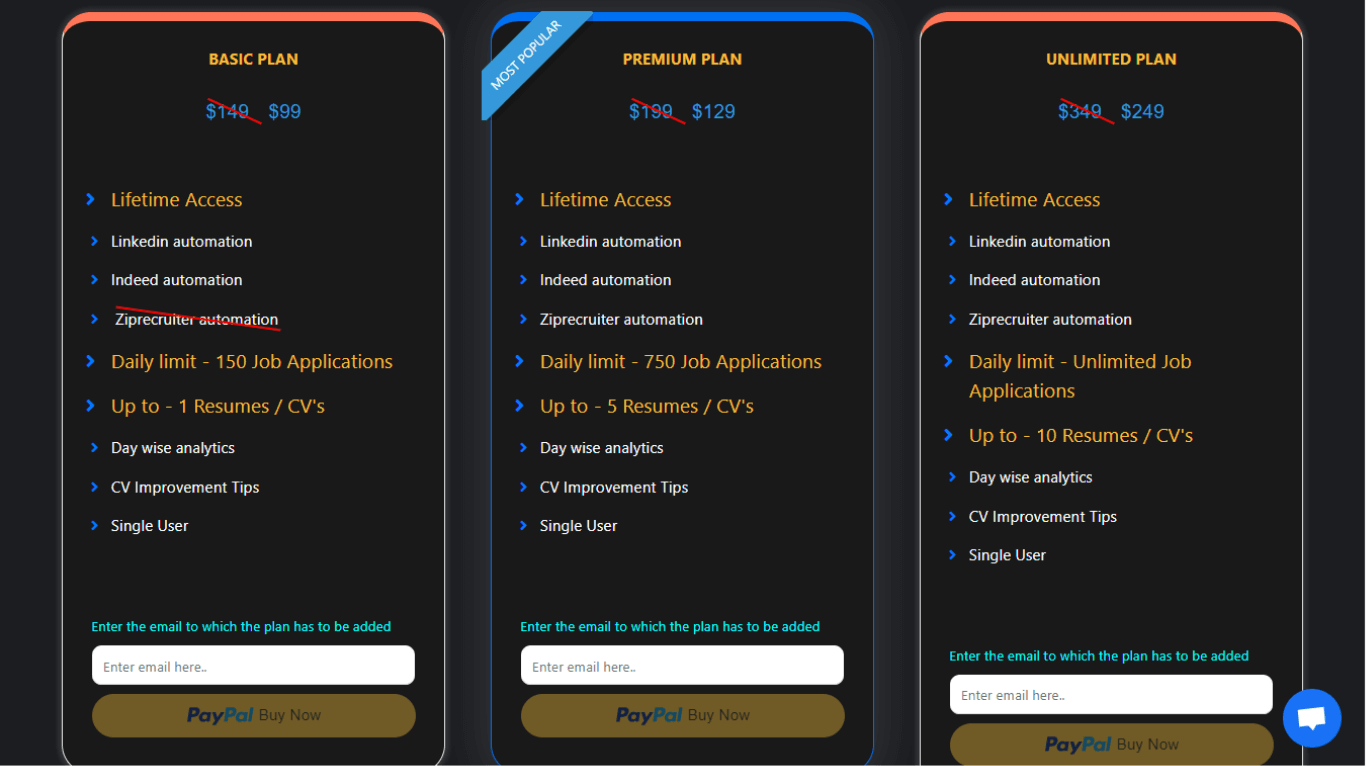Viewport: 1366px width, 766px height.
Task: Click Unlimited plan's Day wise analytics text
Action: (x=1031, y=478)
